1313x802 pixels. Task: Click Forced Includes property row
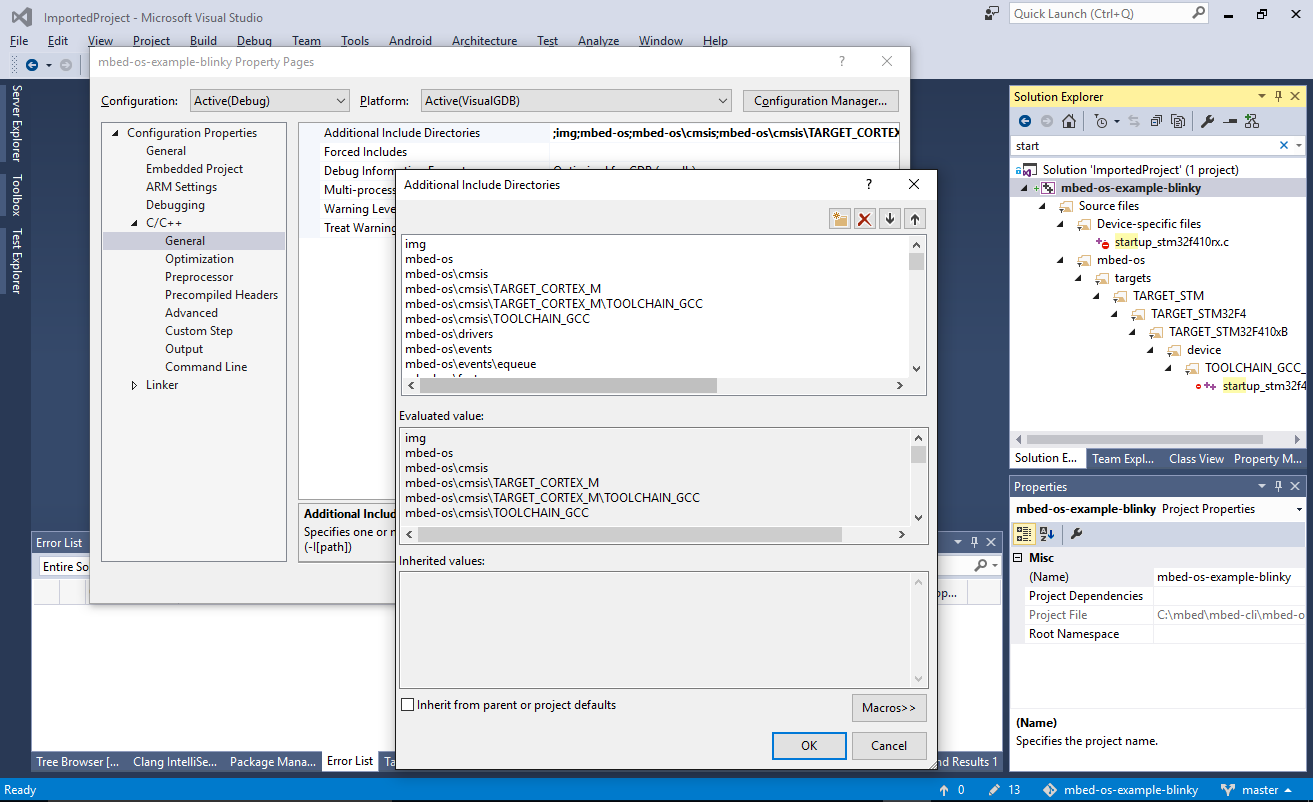pyautogui.click(x=598, y=152)
